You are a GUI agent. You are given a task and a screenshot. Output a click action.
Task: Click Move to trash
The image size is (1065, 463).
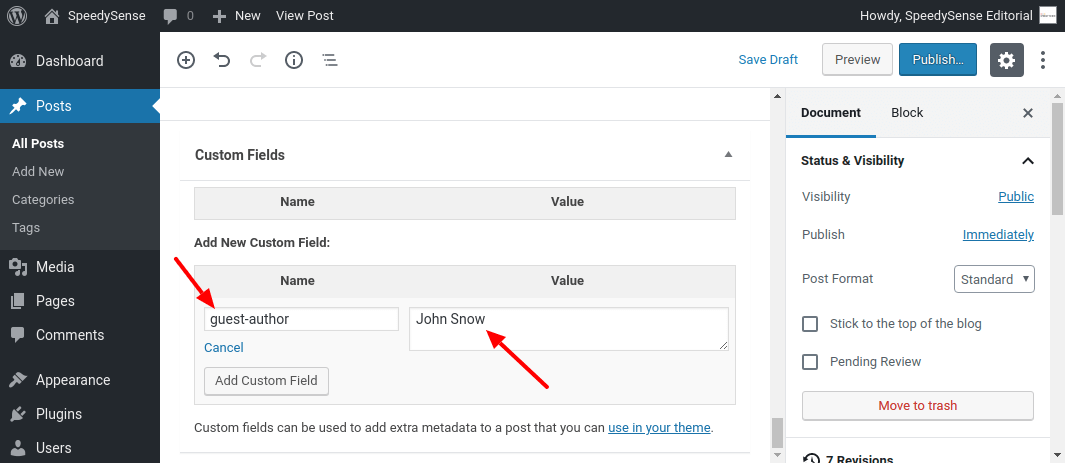(x=918, y=406)
